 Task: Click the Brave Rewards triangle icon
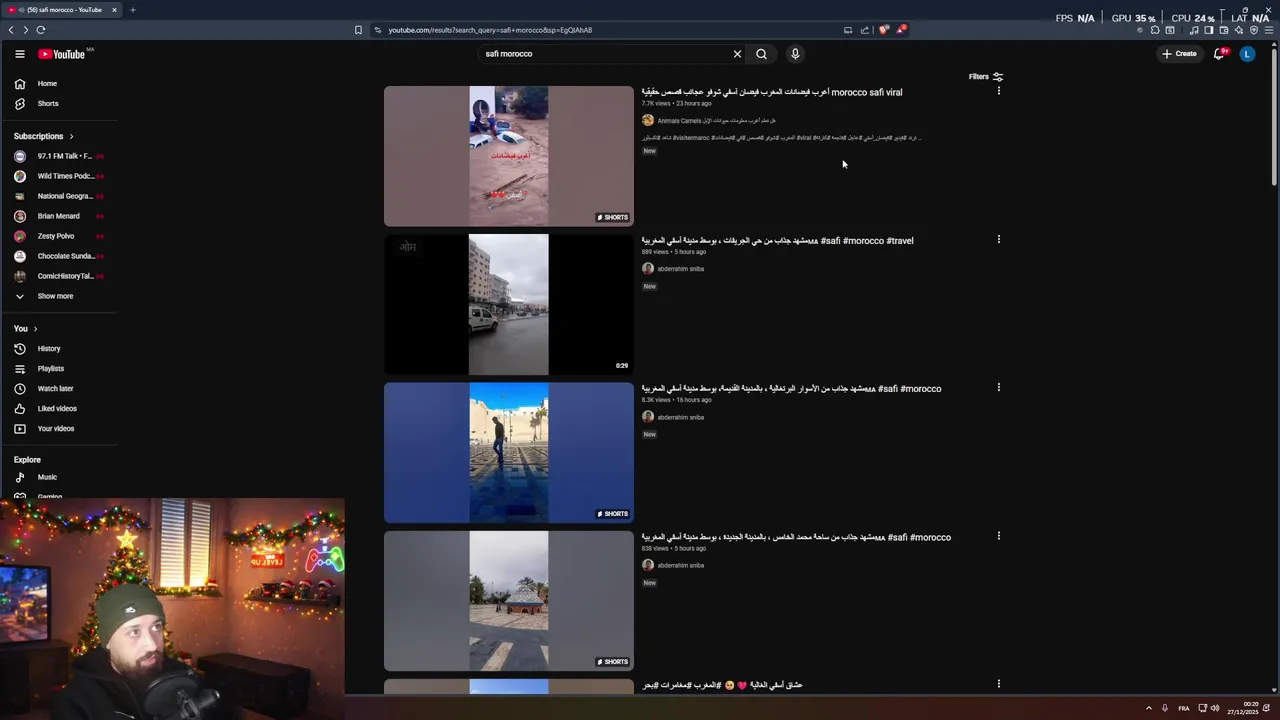[901, 30]
